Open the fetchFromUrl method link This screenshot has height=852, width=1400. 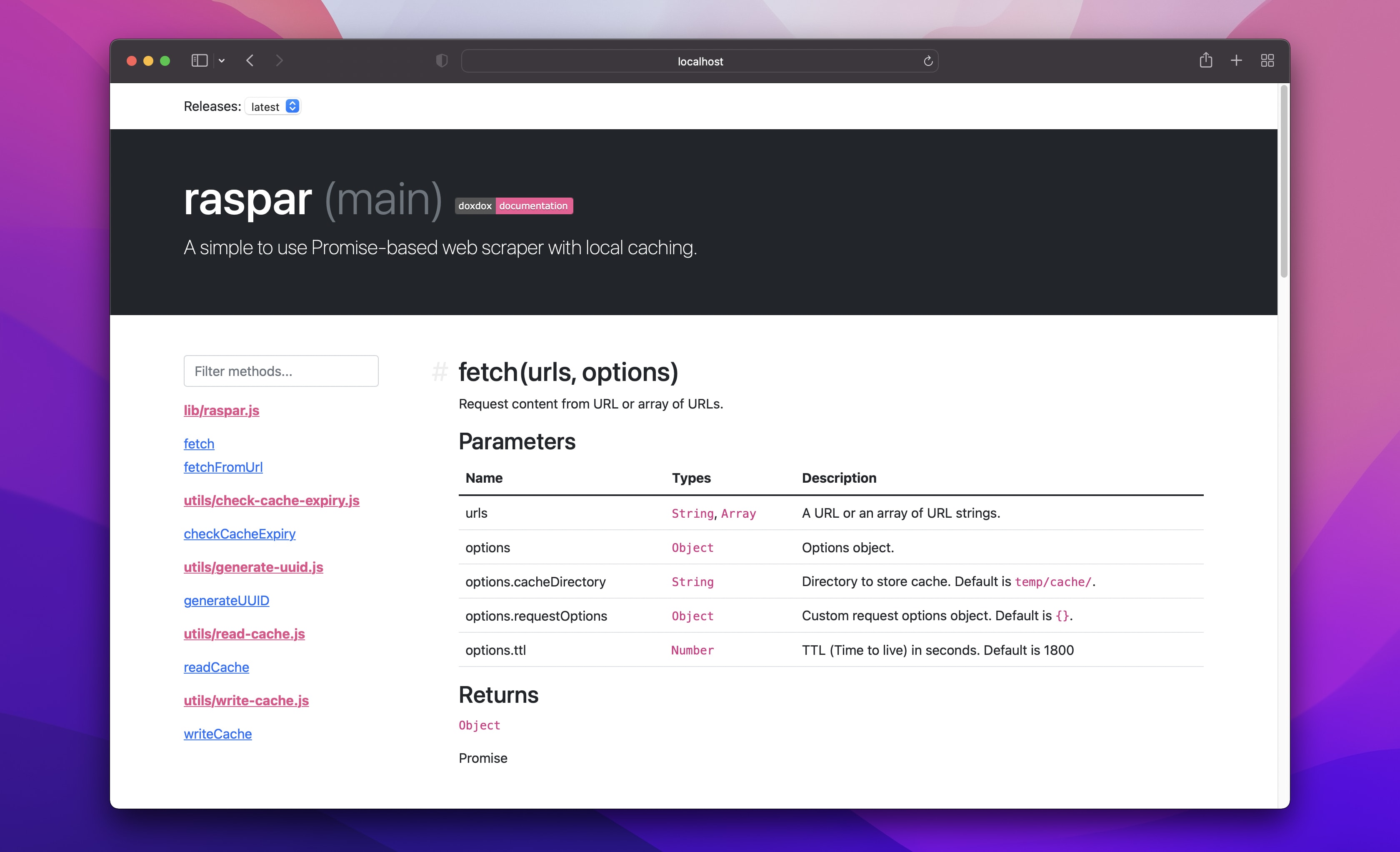pyautogui.click(x=223, y=466)
